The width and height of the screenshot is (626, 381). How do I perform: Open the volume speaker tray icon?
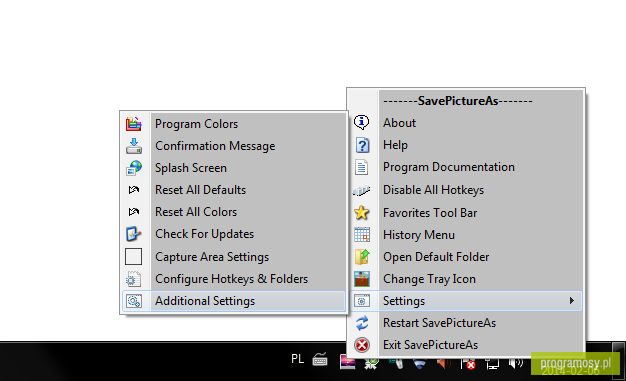click(515, 363)
